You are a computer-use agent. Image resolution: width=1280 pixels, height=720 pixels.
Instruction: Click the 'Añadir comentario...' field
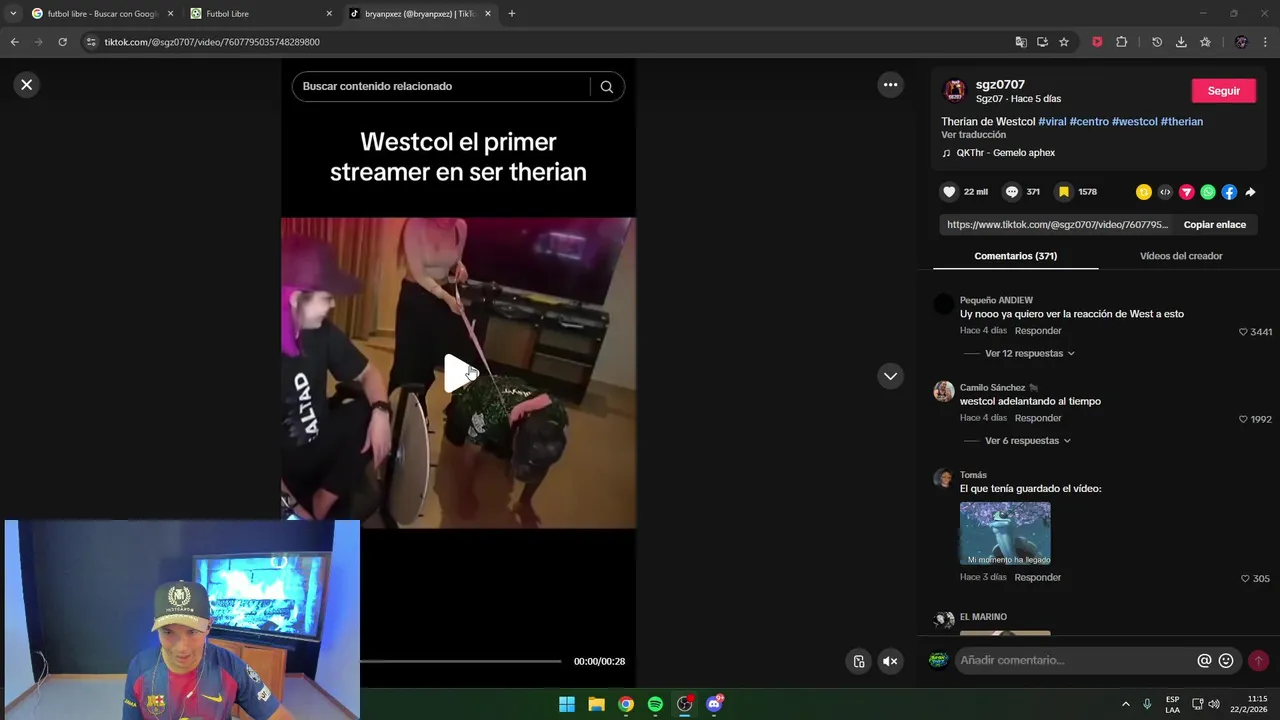pos(1075,660)
